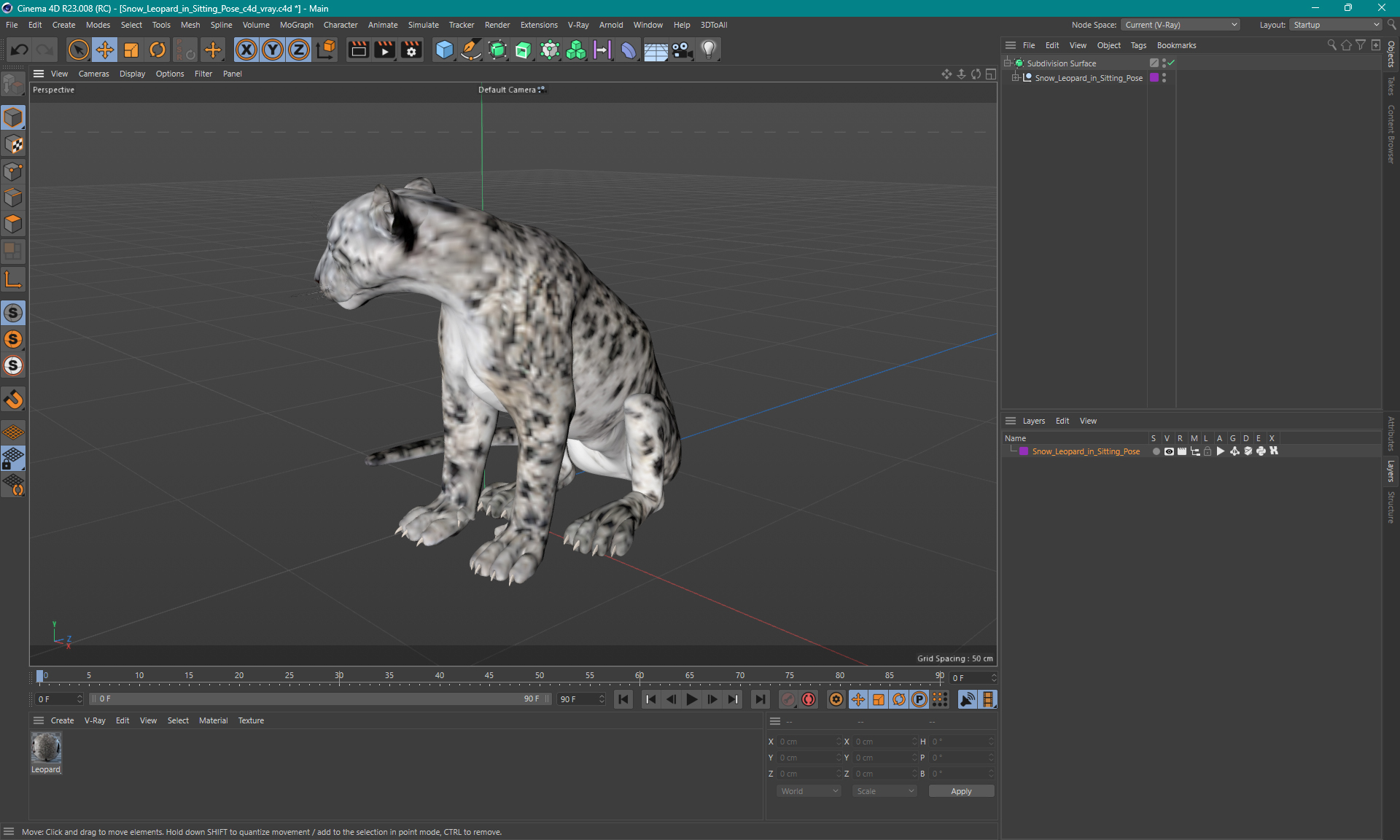Toggle Enable Snap magnet icon
This screenshot has width=1400, height=840.
click(13, 400)
